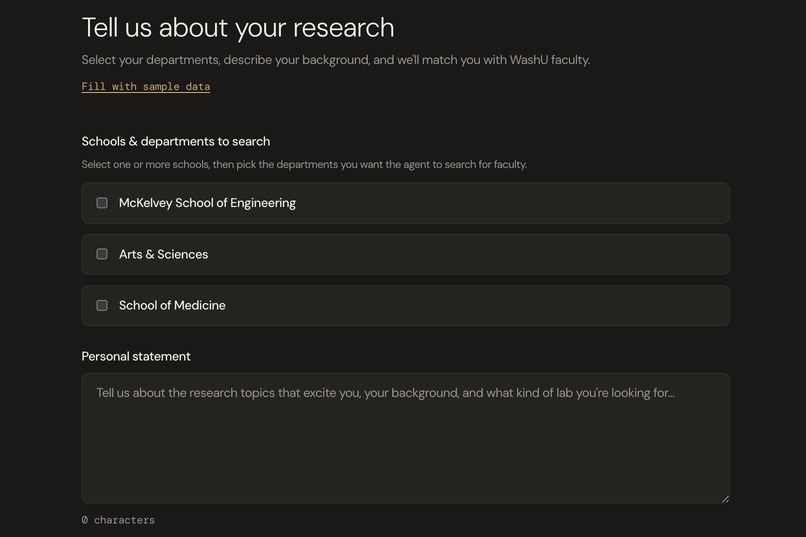The width and height of the screenshot is (806, 537).
Task: Click the Tell us about your research title
Action: pos(238,27)
